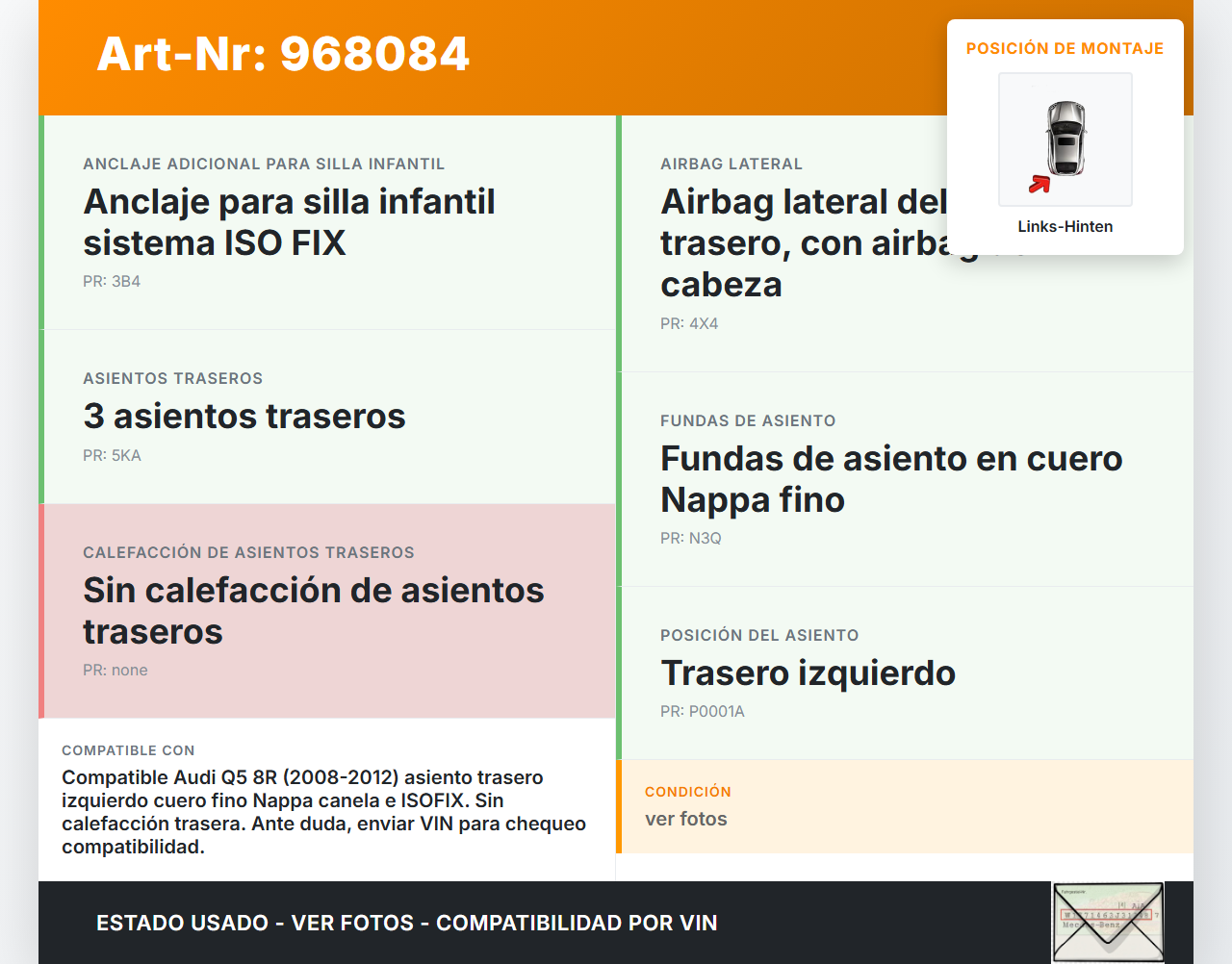Click the 'POSICIÓN DEL ASIENTO' label

pyautogui.click(x=759, y=635)
